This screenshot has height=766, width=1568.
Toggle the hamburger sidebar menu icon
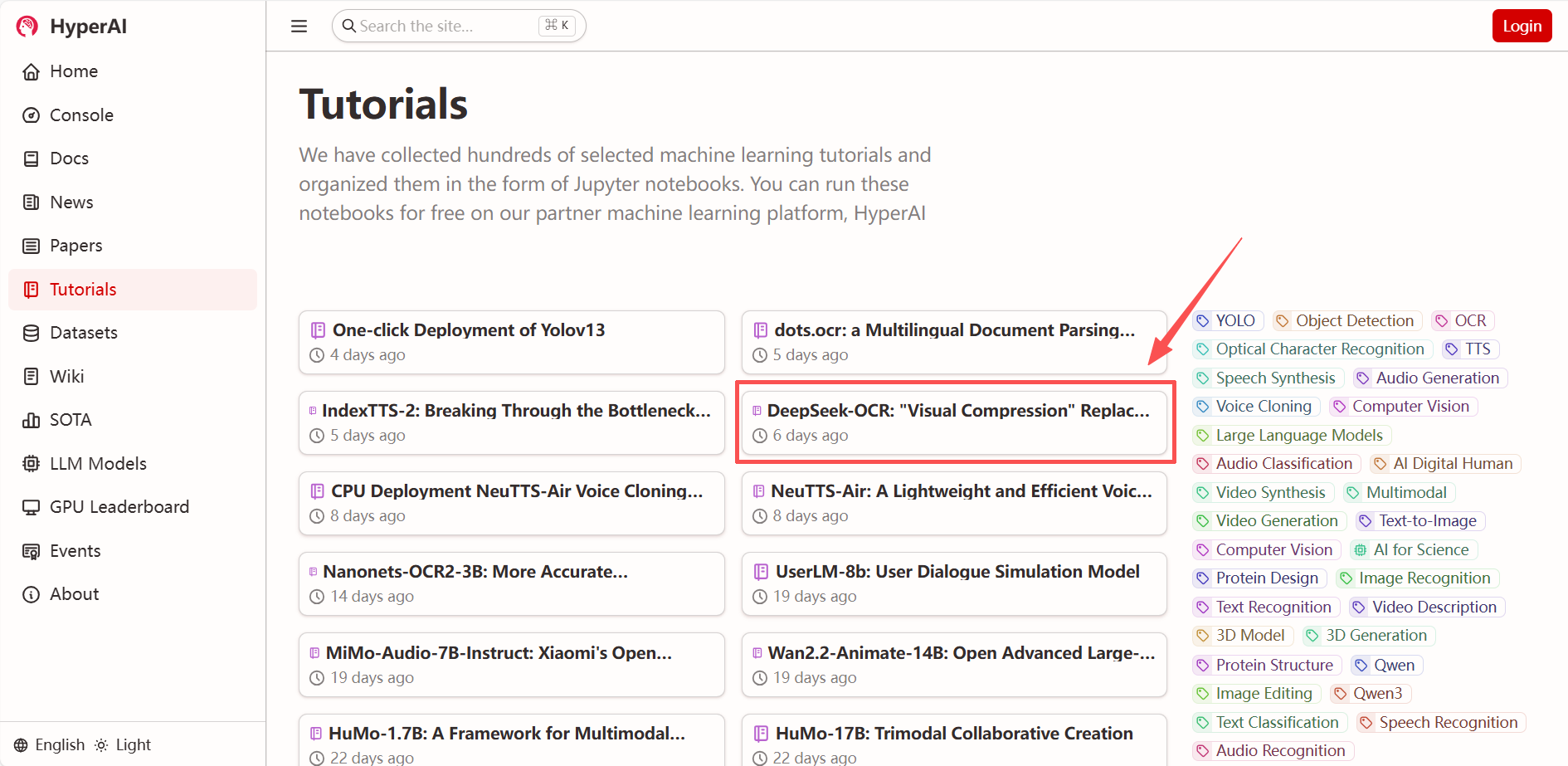pyautogui.click(x=299, y=27)
